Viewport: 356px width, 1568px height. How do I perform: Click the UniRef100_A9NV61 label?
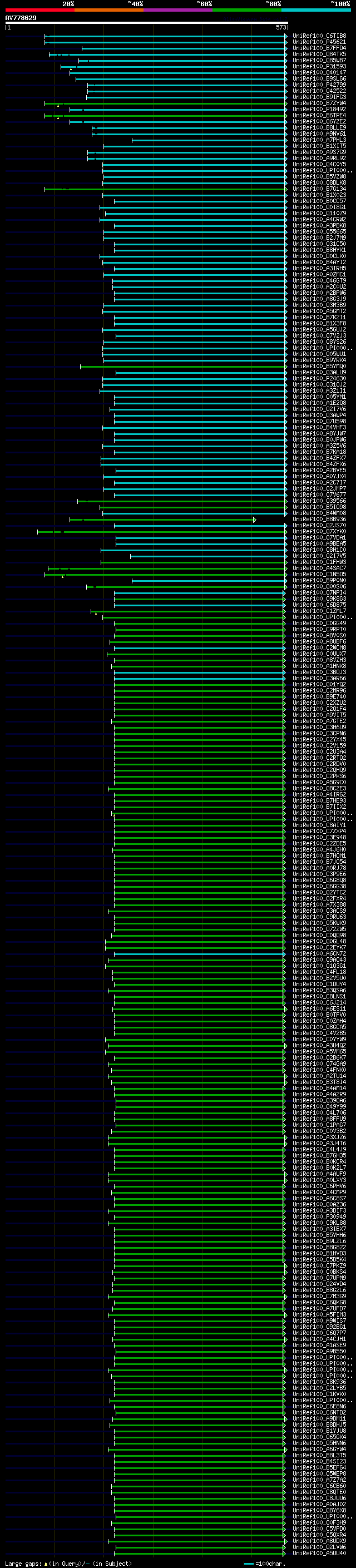click(x=319, y=134)
